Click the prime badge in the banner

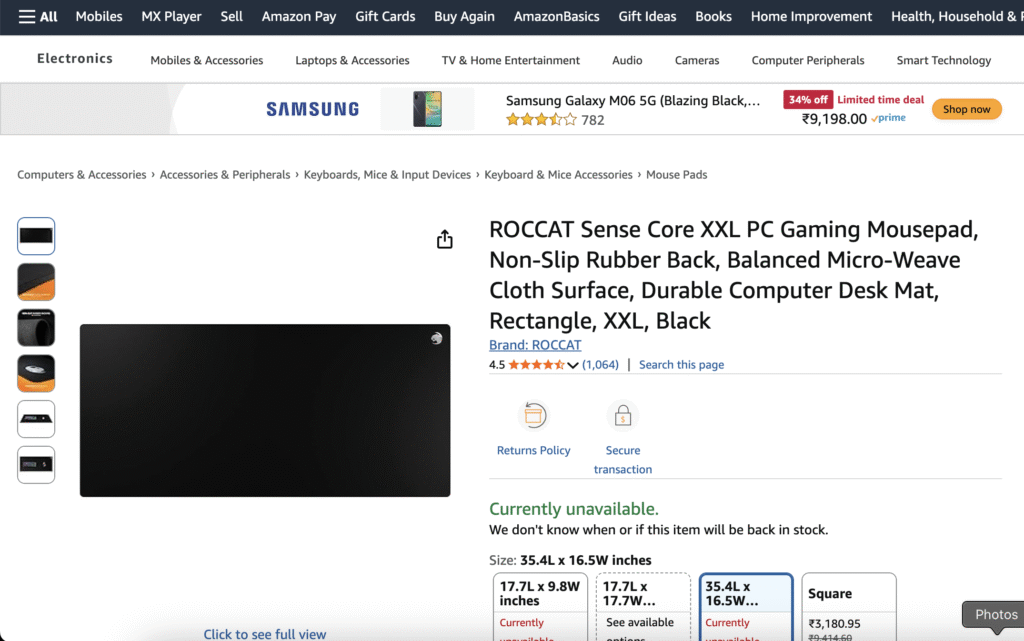(x=888, y=118)
